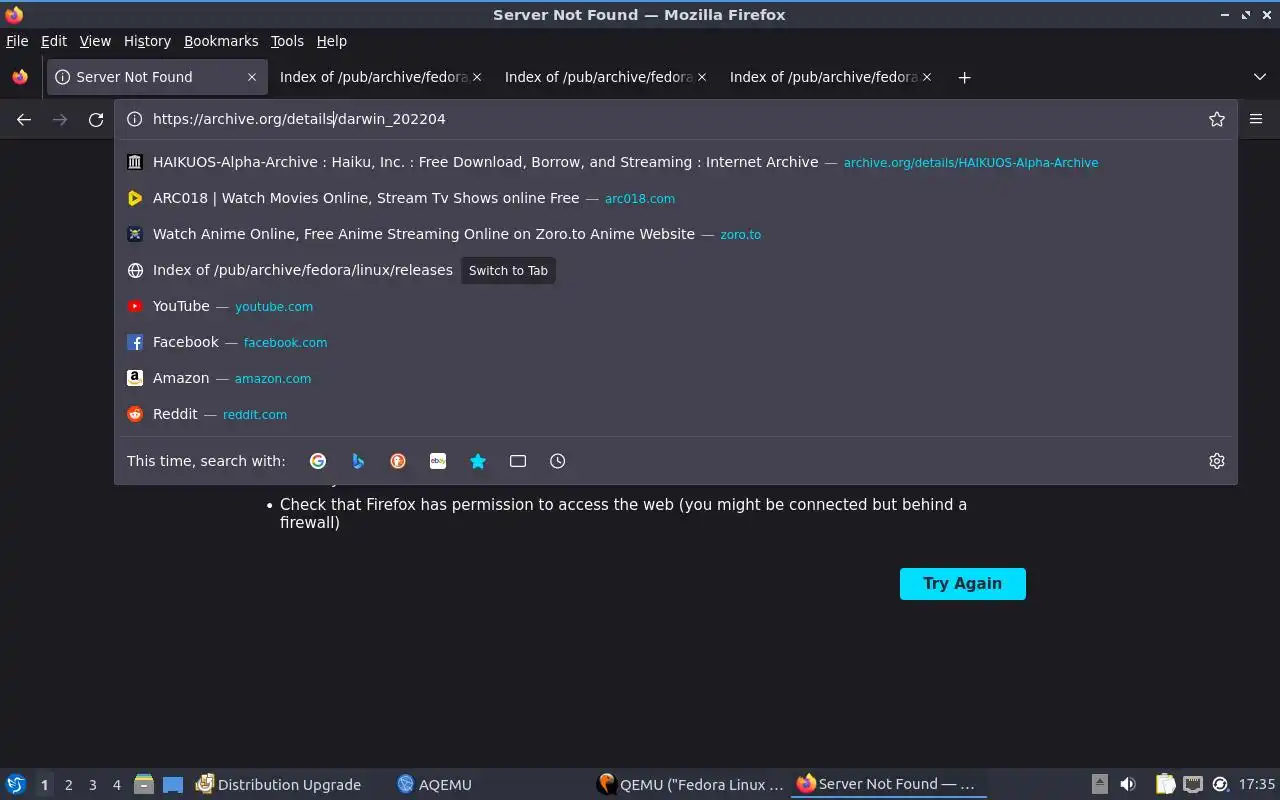This screenshot has height=800, width=1280.
Task: Open the file manager icon in the taskbar
Action: click(144, 785)
